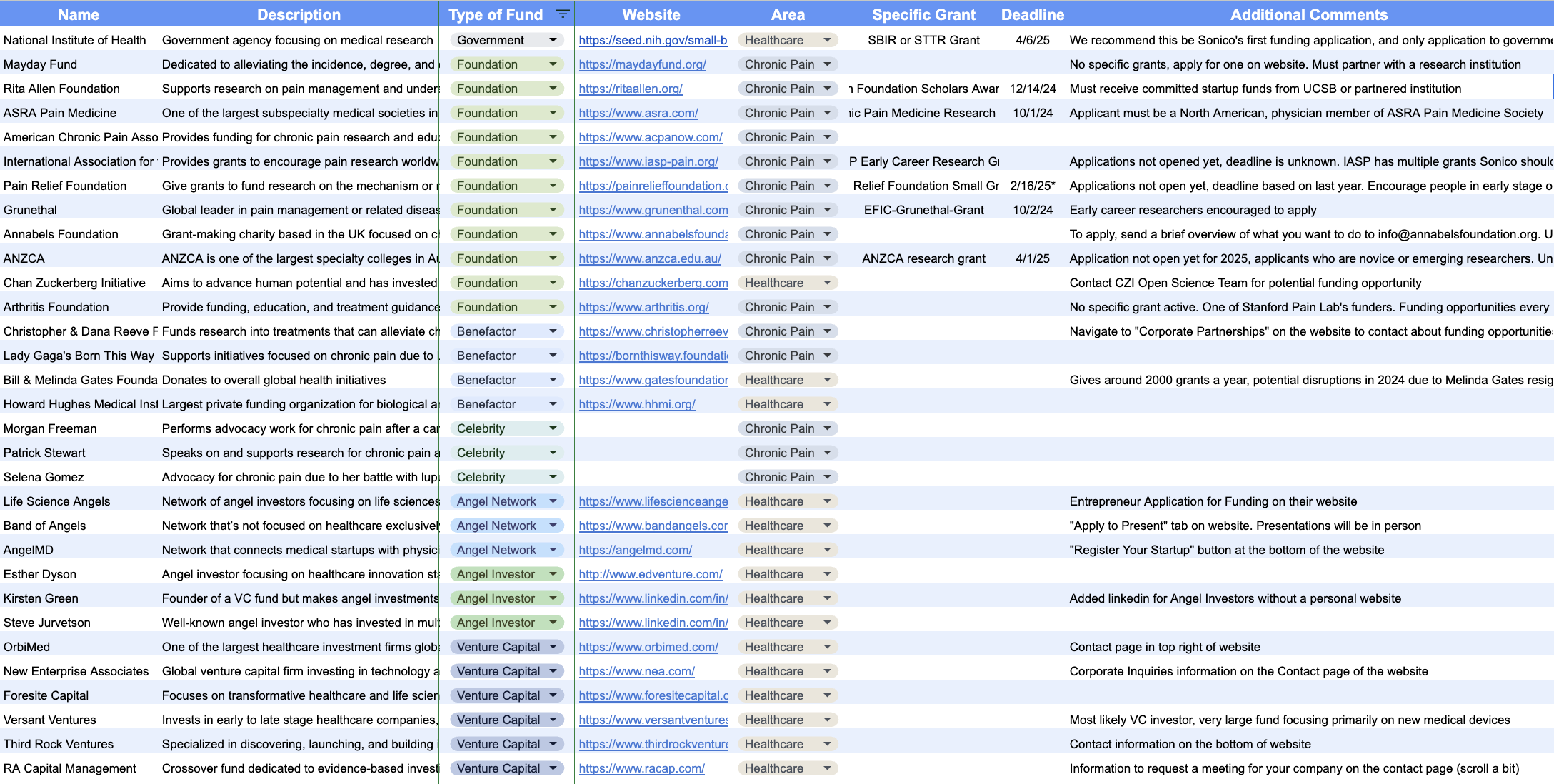Screen dimensions: 1554x784
Task: Select comment "Contact page in top right of website"
Action: 1165,647
